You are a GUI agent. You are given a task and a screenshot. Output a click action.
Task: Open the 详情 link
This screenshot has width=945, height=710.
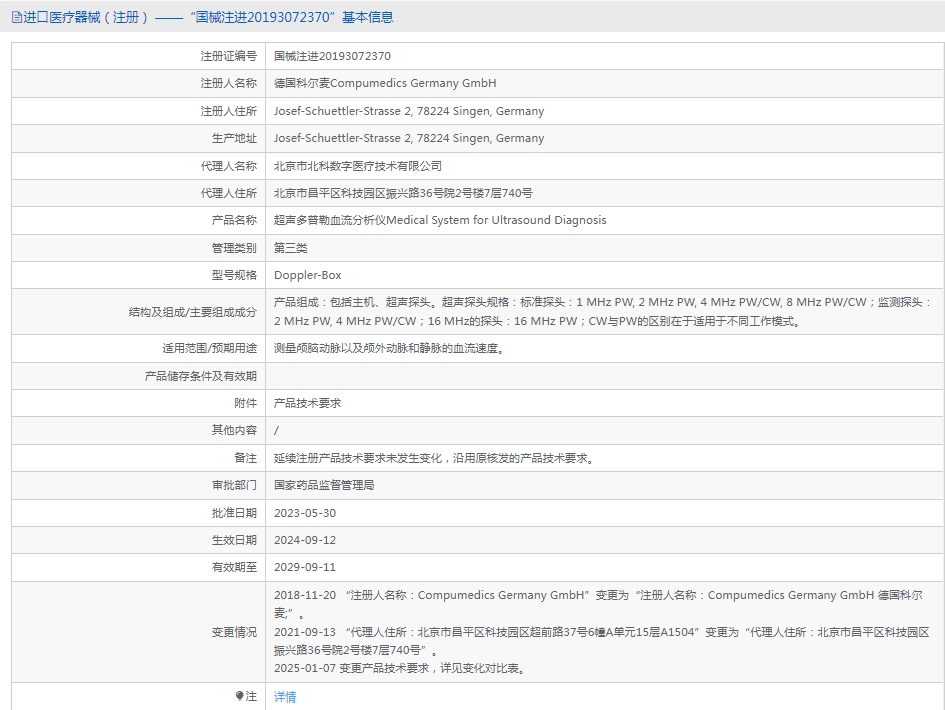[x=285, y=697]
